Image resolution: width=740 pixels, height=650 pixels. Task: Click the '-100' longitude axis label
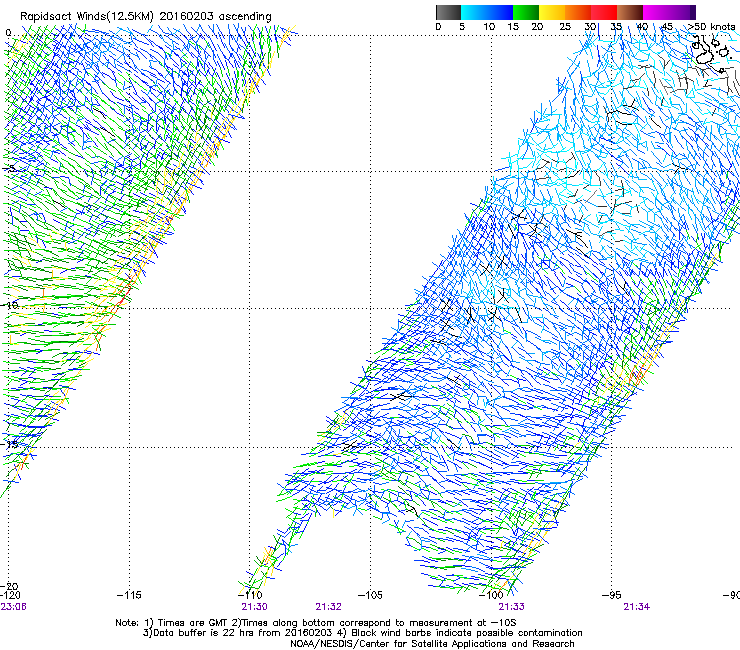pos(491,595)
